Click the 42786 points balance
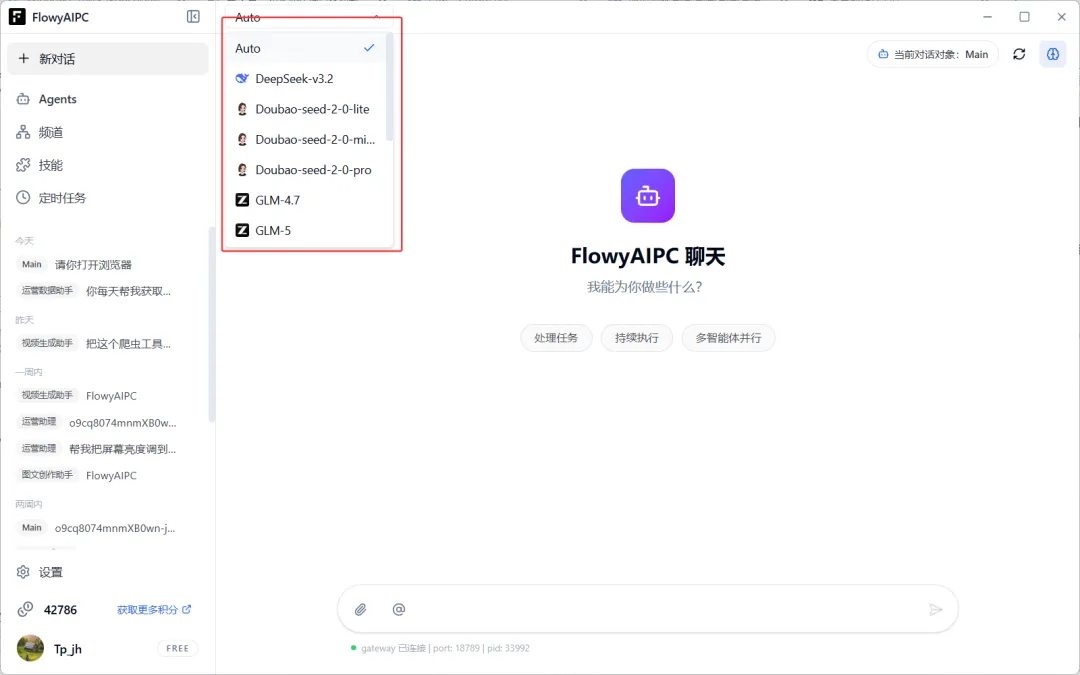The width and height of the screenshot is (1080, 675). coord(61,610)
